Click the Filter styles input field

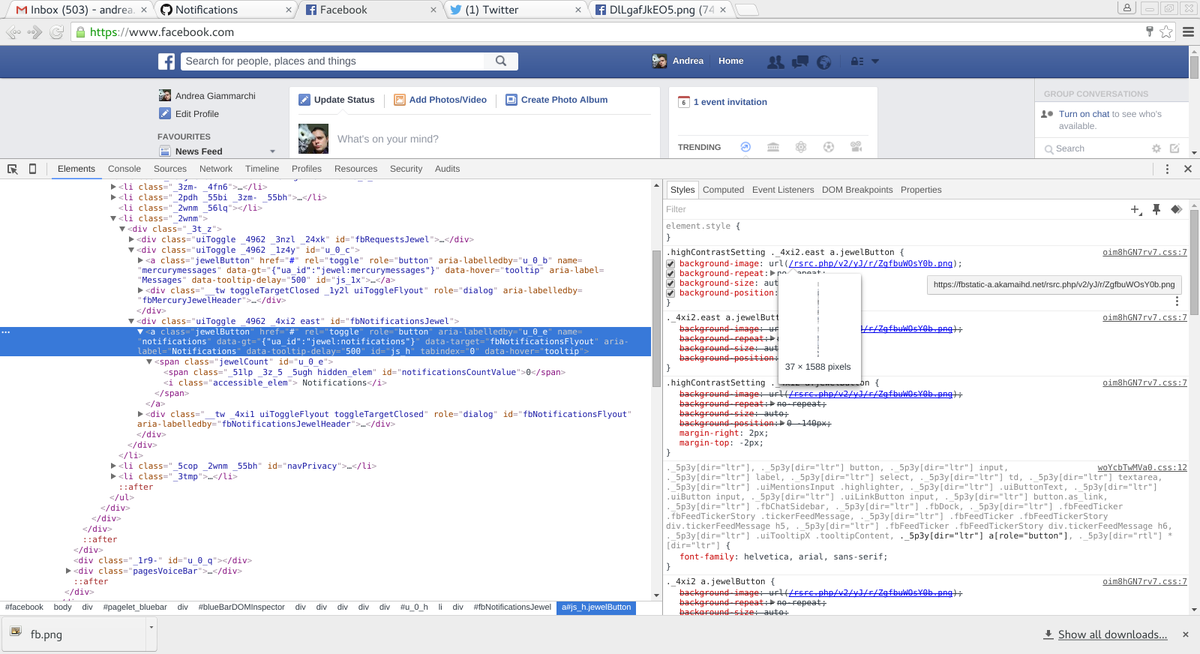pos(890,210)
